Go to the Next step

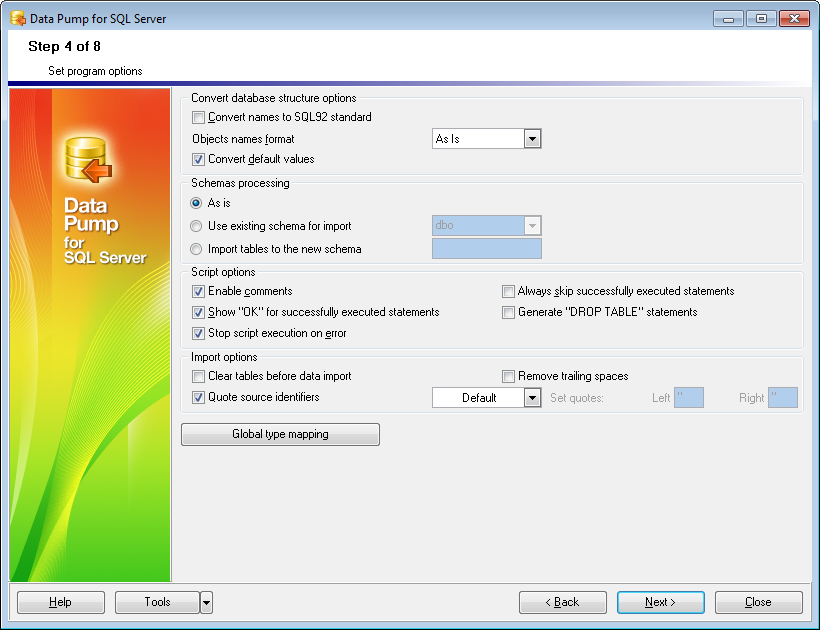coord(660,602)
